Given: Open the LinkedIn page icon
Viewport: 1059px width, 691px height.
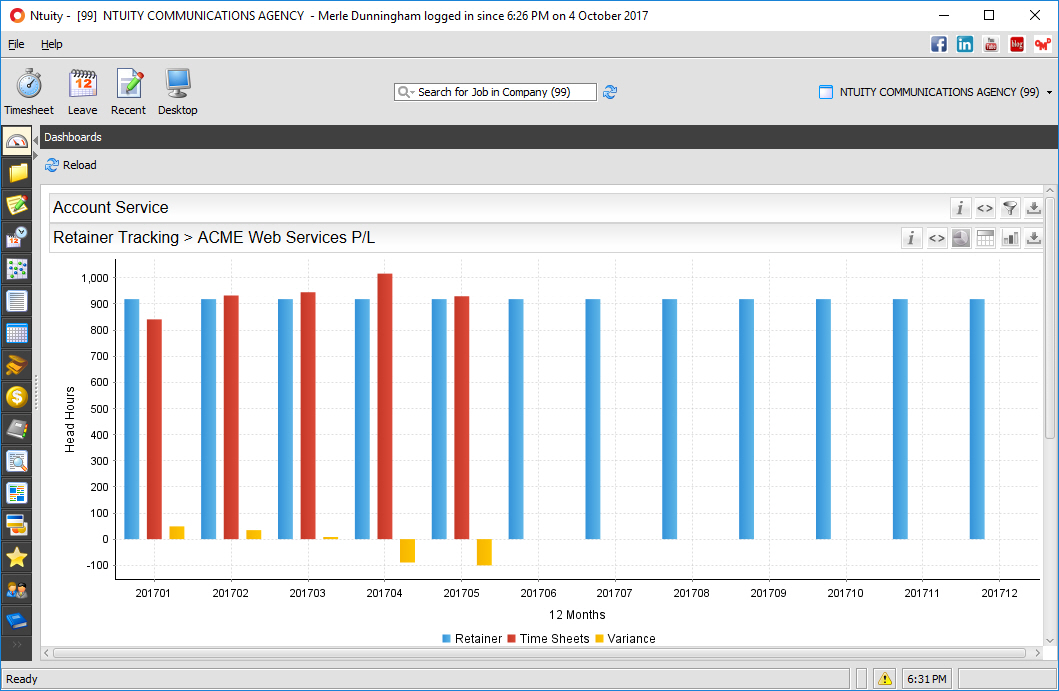Looking at the screenshot, I should pos(964,45).
